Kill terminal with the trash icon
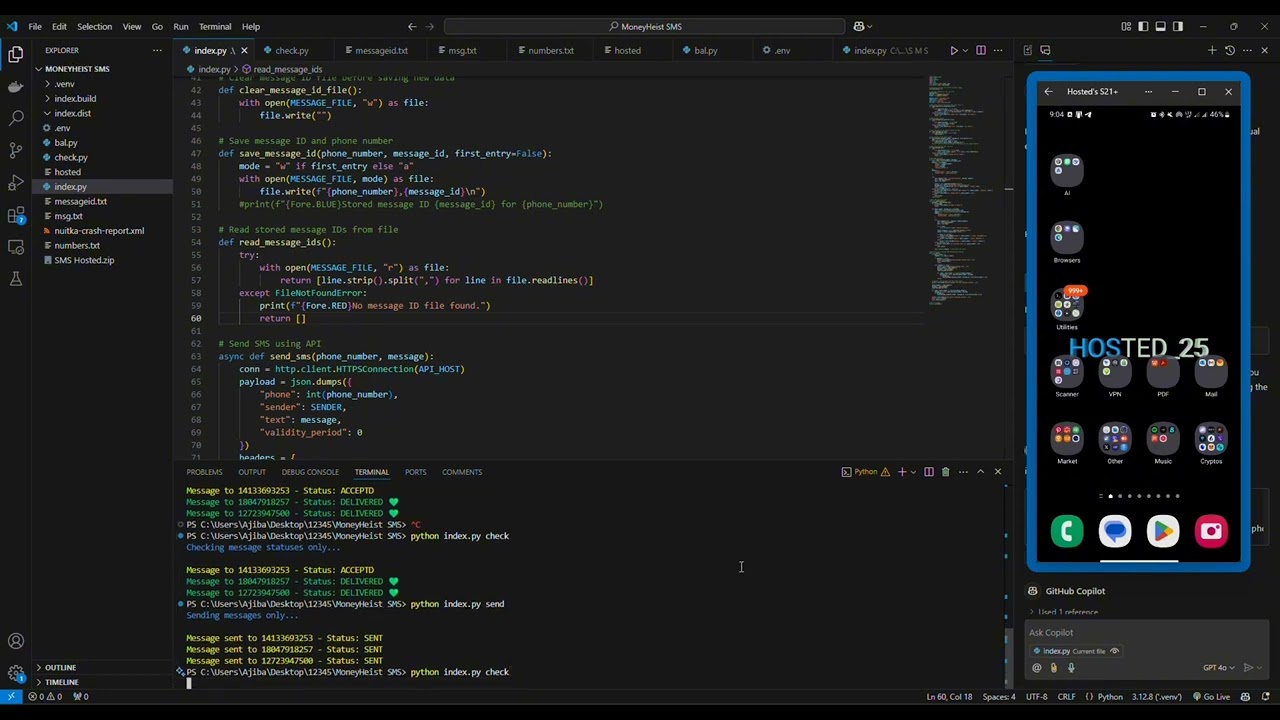This screenshot has height=720, width=1280. (945, 472)
